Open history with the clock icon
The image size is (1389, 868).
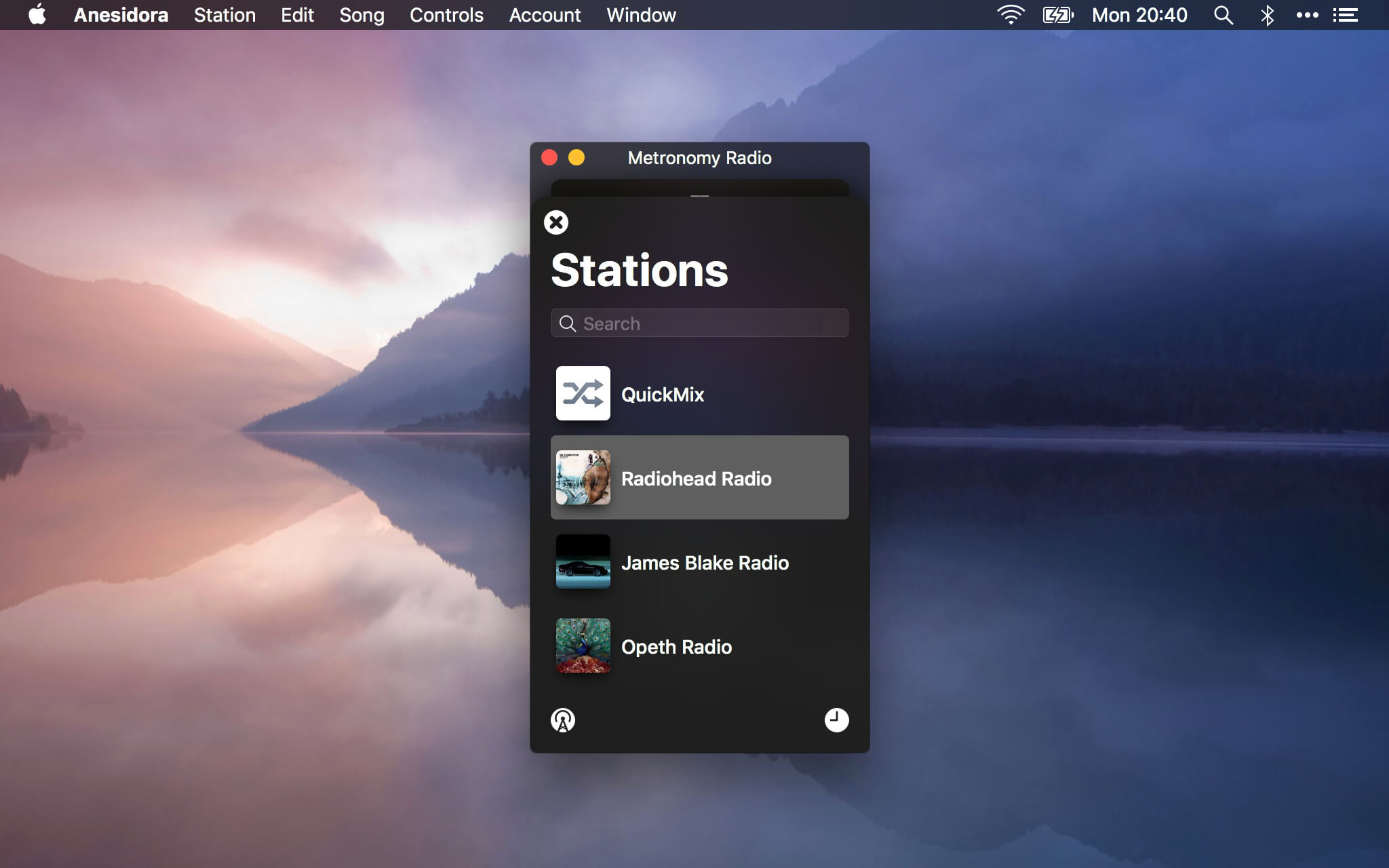[836, 720]
